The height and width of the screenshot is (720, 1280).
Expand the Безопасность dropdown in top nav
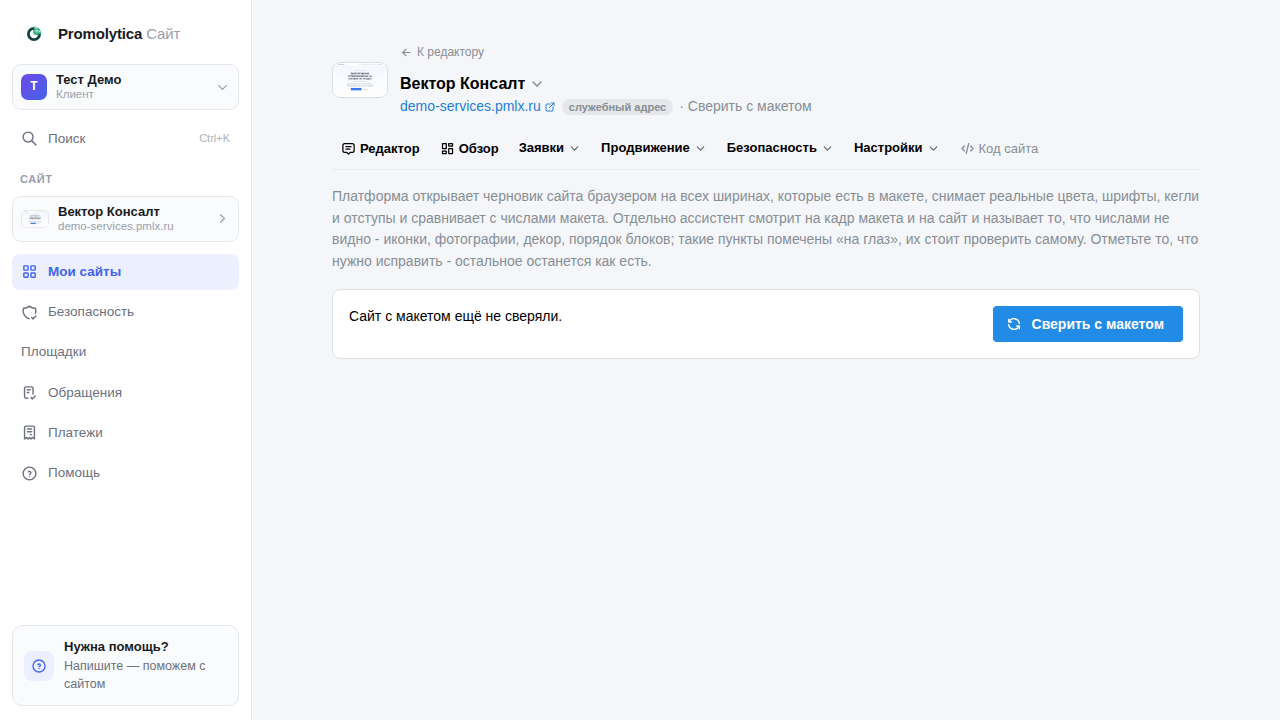coord(779,148)
